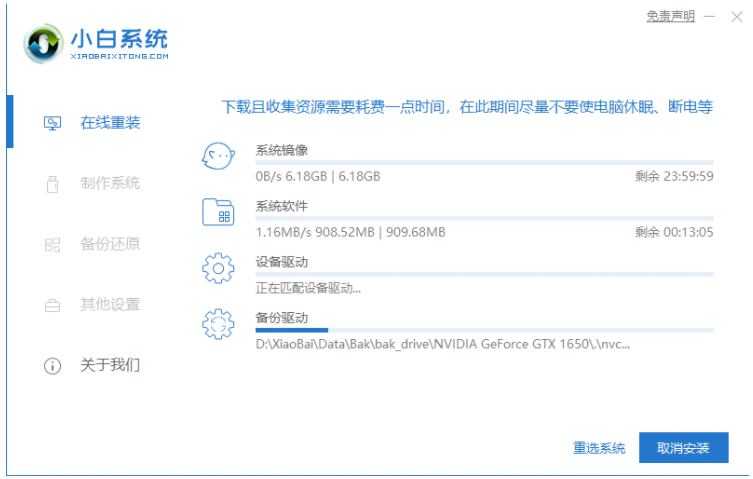
Task: Click the 小白系统 logo icon
Action: (x=43, y=44)
